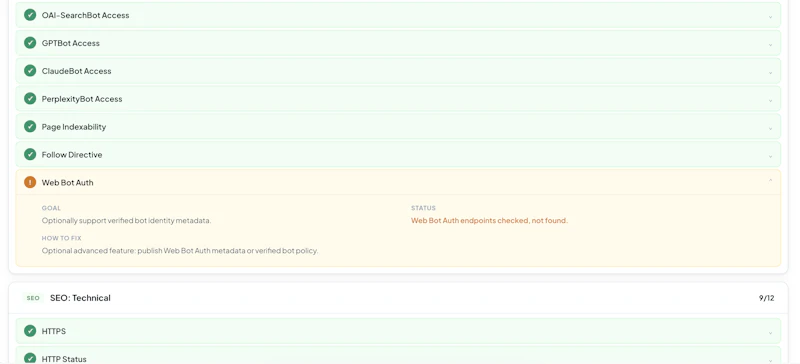Expand the HTTPS row chevron

pyautogui.click(x=770, y=332)
